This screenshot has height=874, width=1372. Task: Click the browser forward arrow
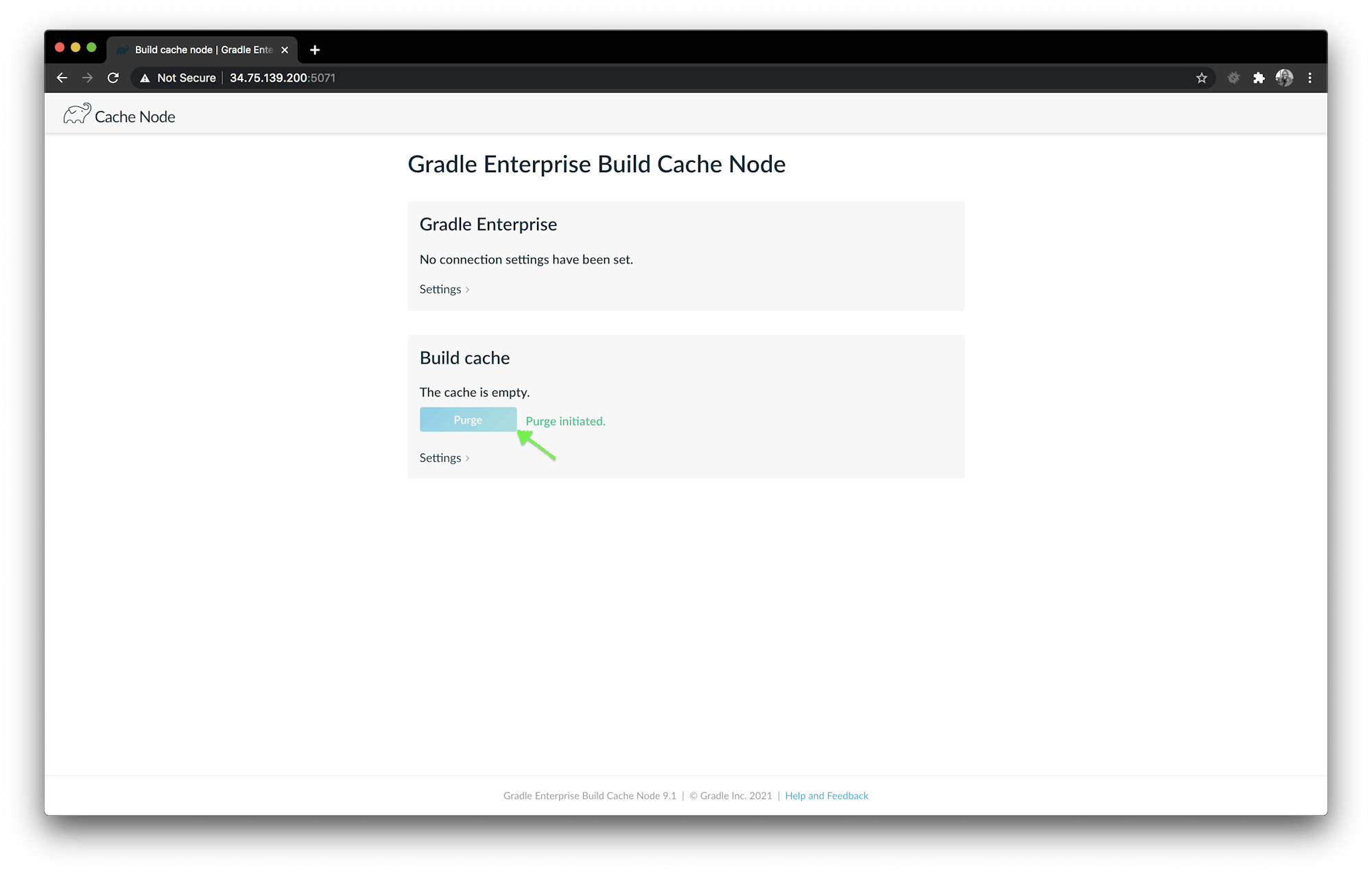87,78
